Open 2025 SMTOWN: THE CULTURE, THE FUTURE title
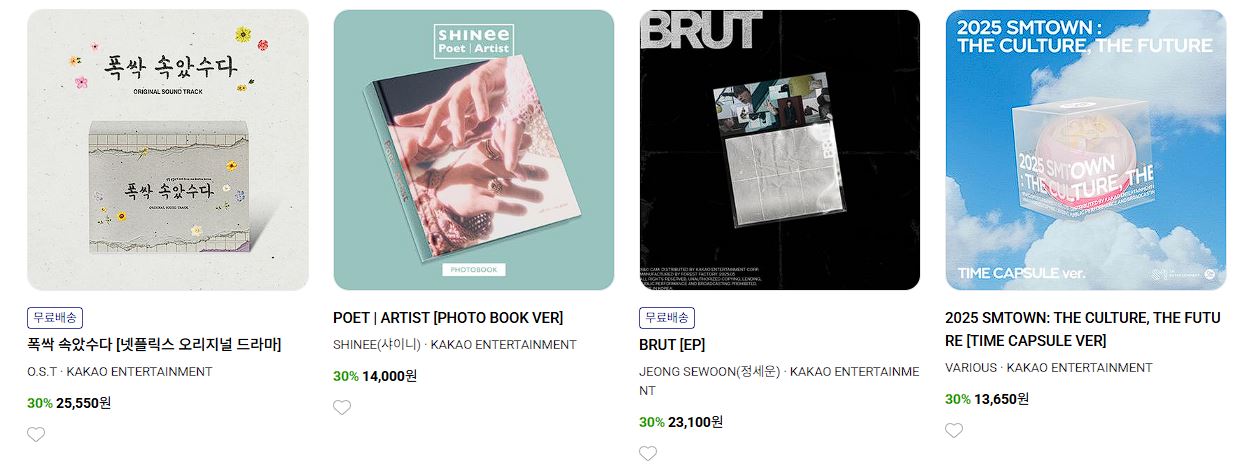 click(x=1083, y=329)
